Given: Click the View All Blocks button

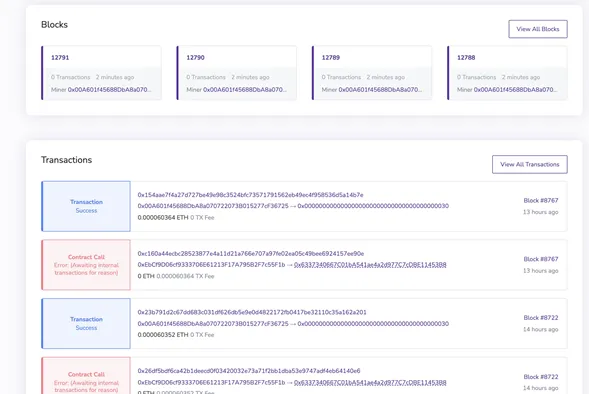Looking at the screenshot, I should coord(538,29).
